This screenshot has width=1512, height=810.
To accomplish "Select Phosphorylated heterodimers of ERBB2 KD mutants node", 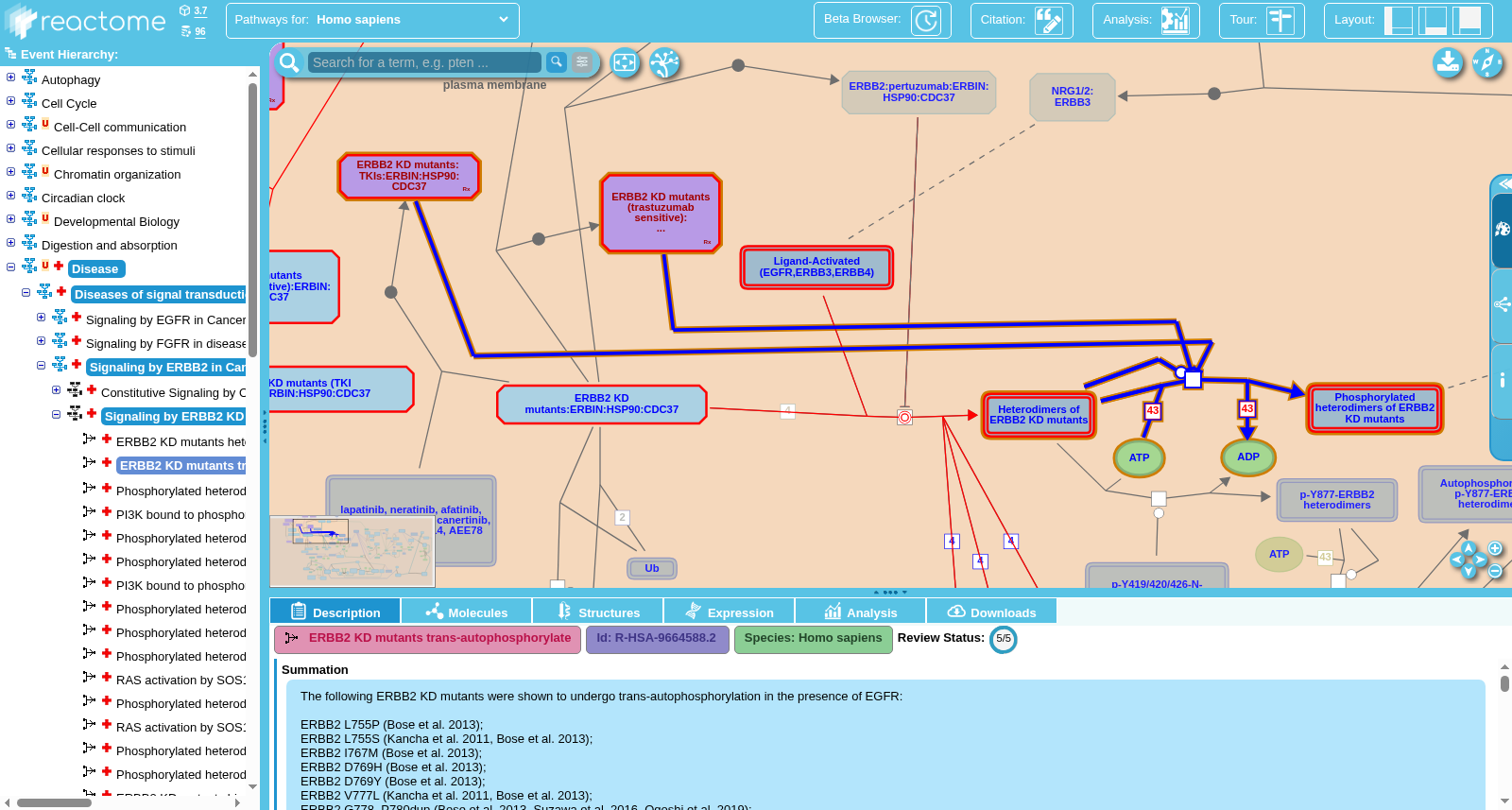I will (1374, 408).
